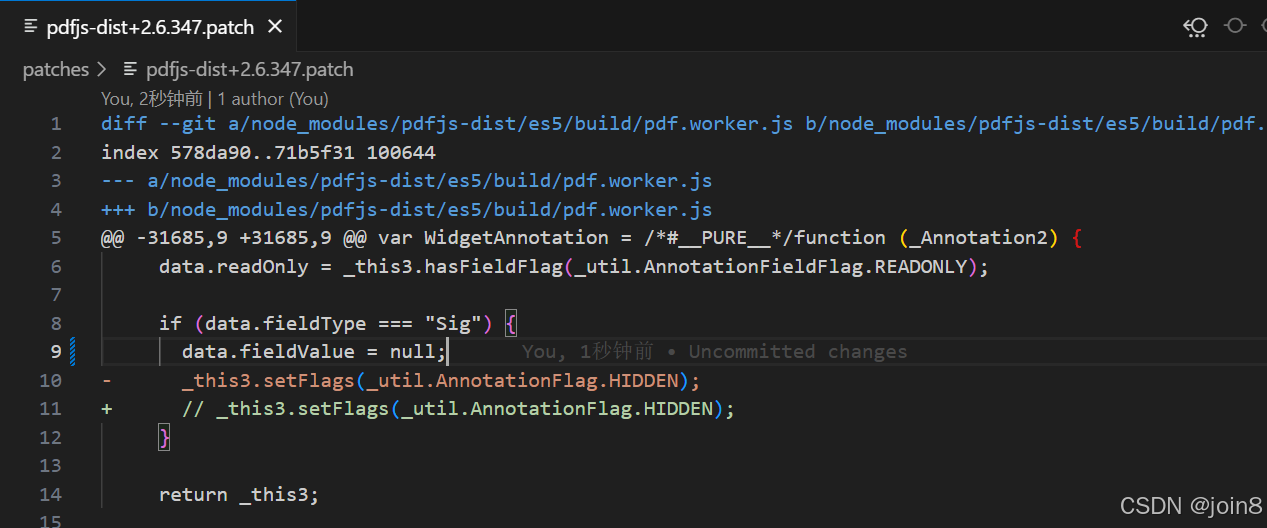The image size is (1267, 528).
Task: Close the pdfjs-dist+2.6.347.patch tab
Action: [275, 27]
